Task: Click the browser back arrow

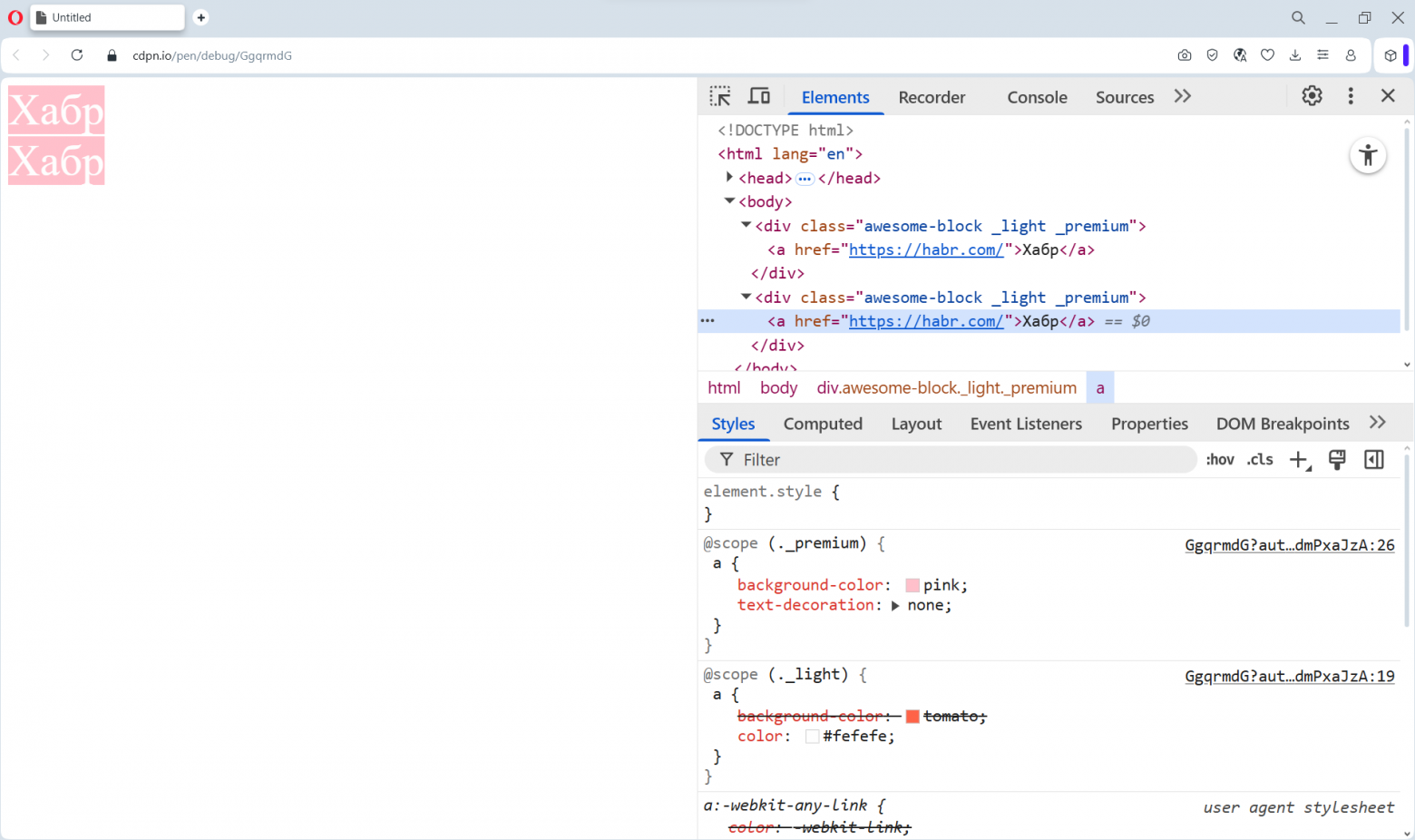Action: pos(16,55)
